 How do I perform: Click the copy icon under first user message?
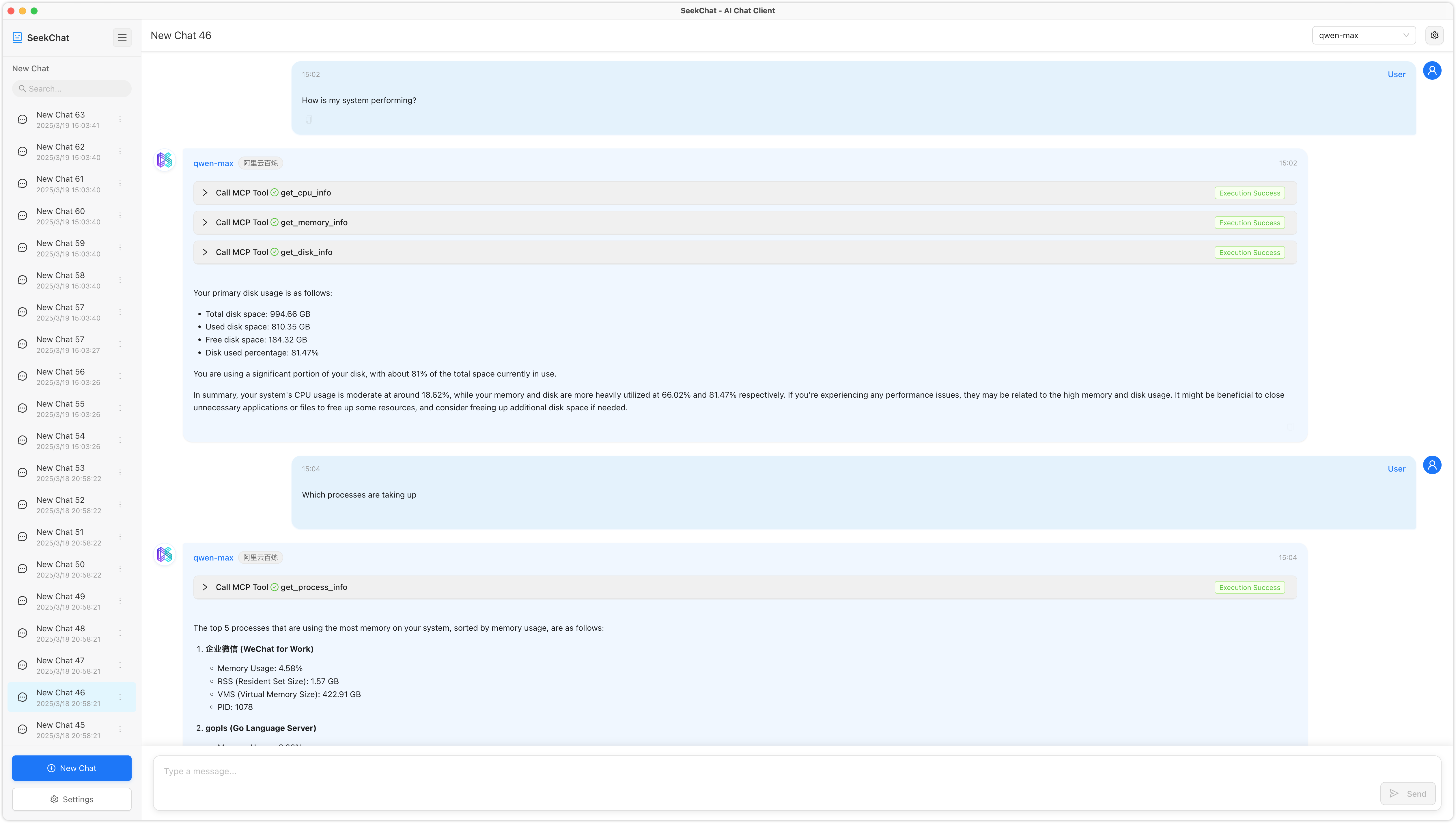309,120
